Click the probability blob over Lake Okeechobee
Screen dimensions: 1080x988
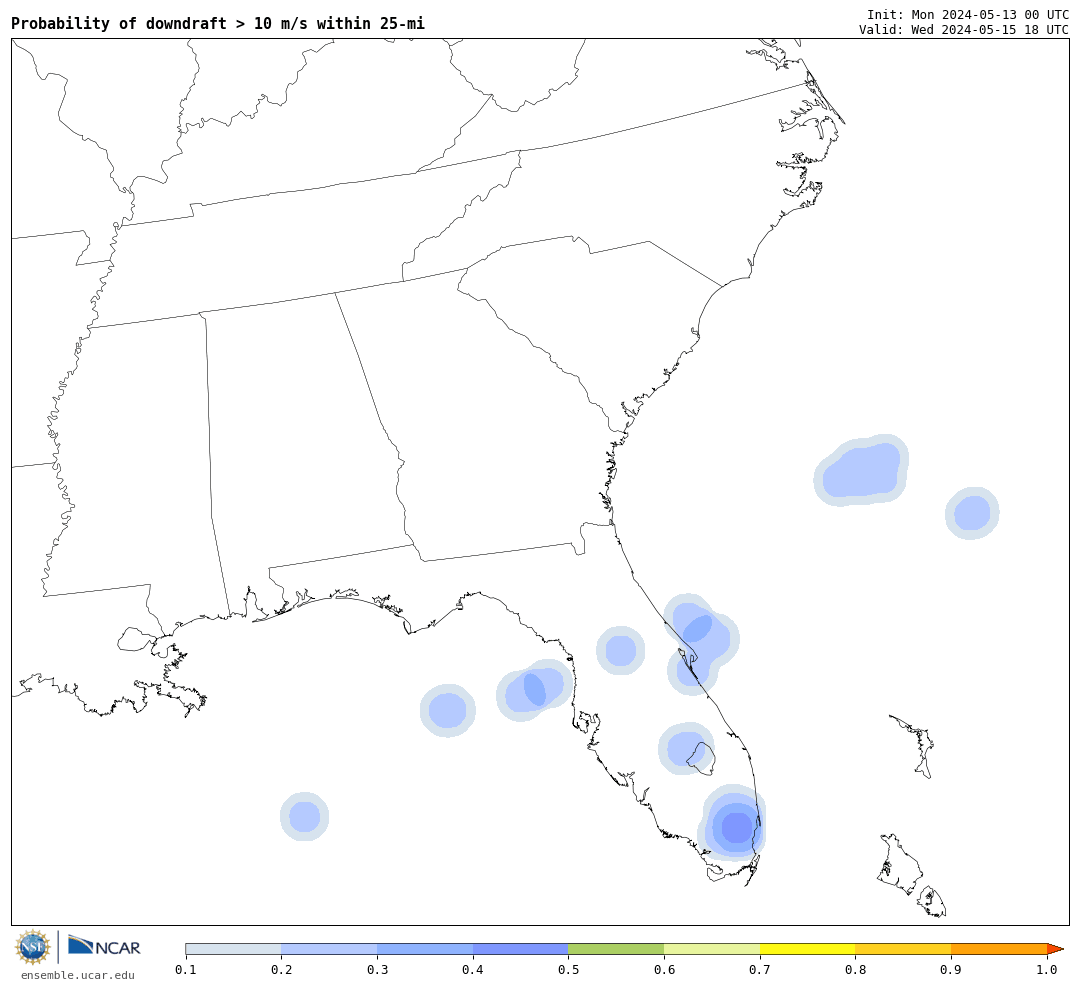(686, 749)
